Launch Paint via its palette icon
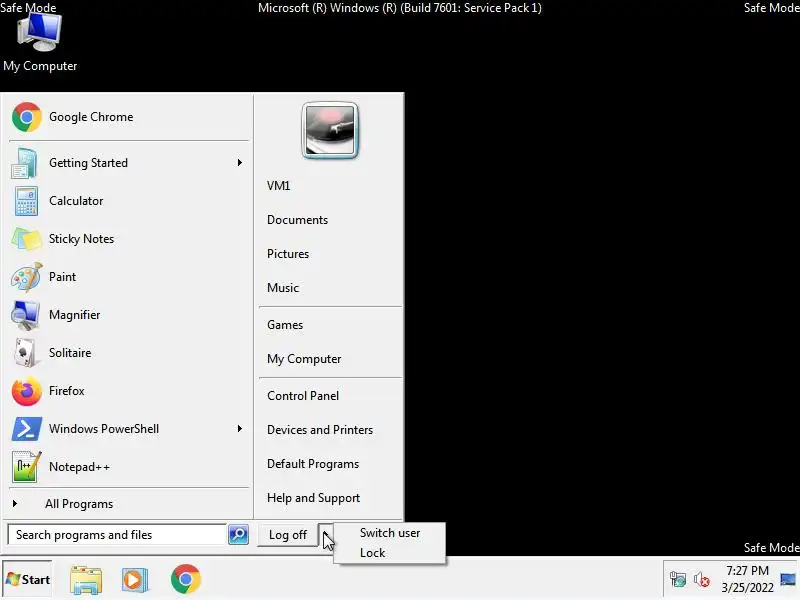This screenshot has width=800, height=600. pyautogui.click(x=26, y=277)
